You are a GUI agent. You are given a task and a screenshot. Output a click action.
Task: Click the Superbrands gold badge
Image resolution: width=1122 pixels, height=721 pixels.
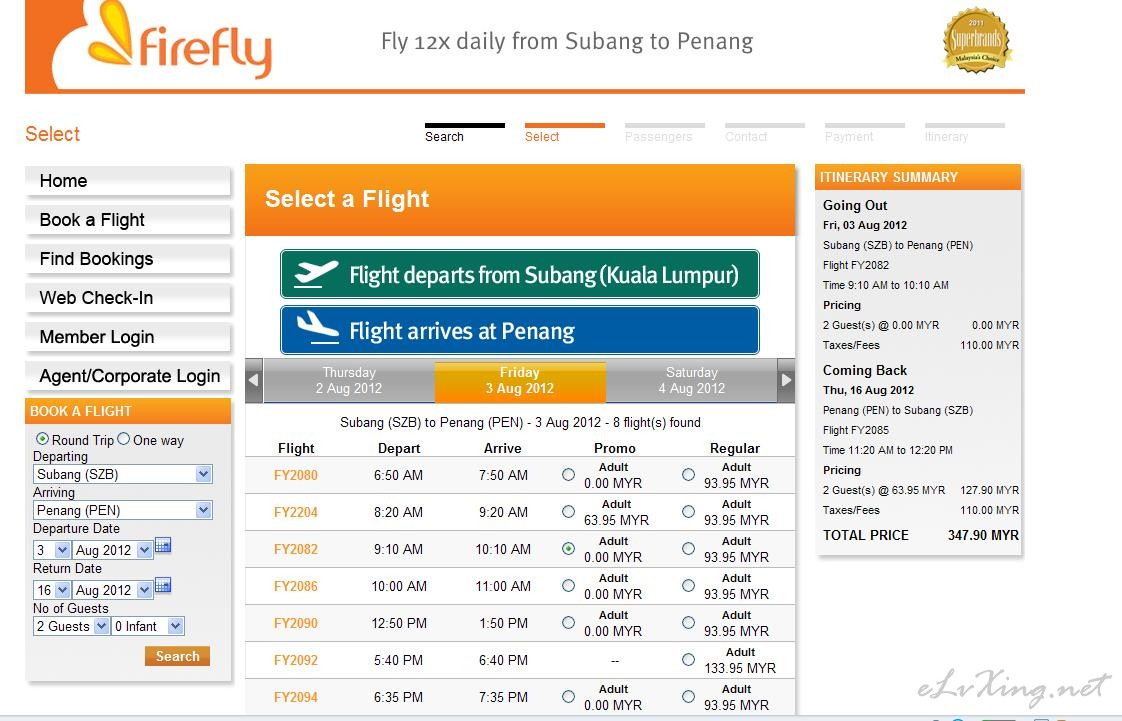tap(976, 40)
